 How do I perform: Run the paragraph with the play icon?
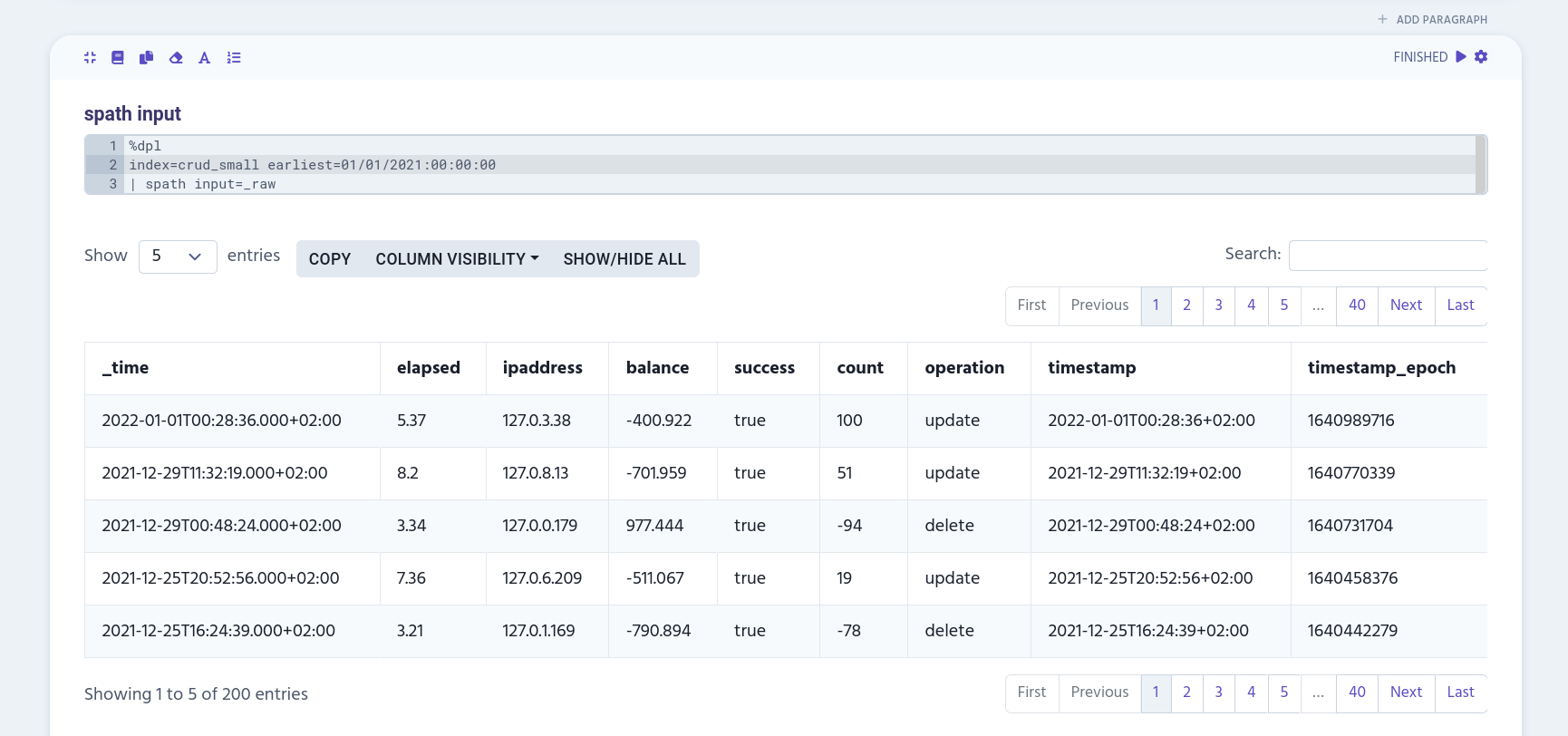(1461, 56)
